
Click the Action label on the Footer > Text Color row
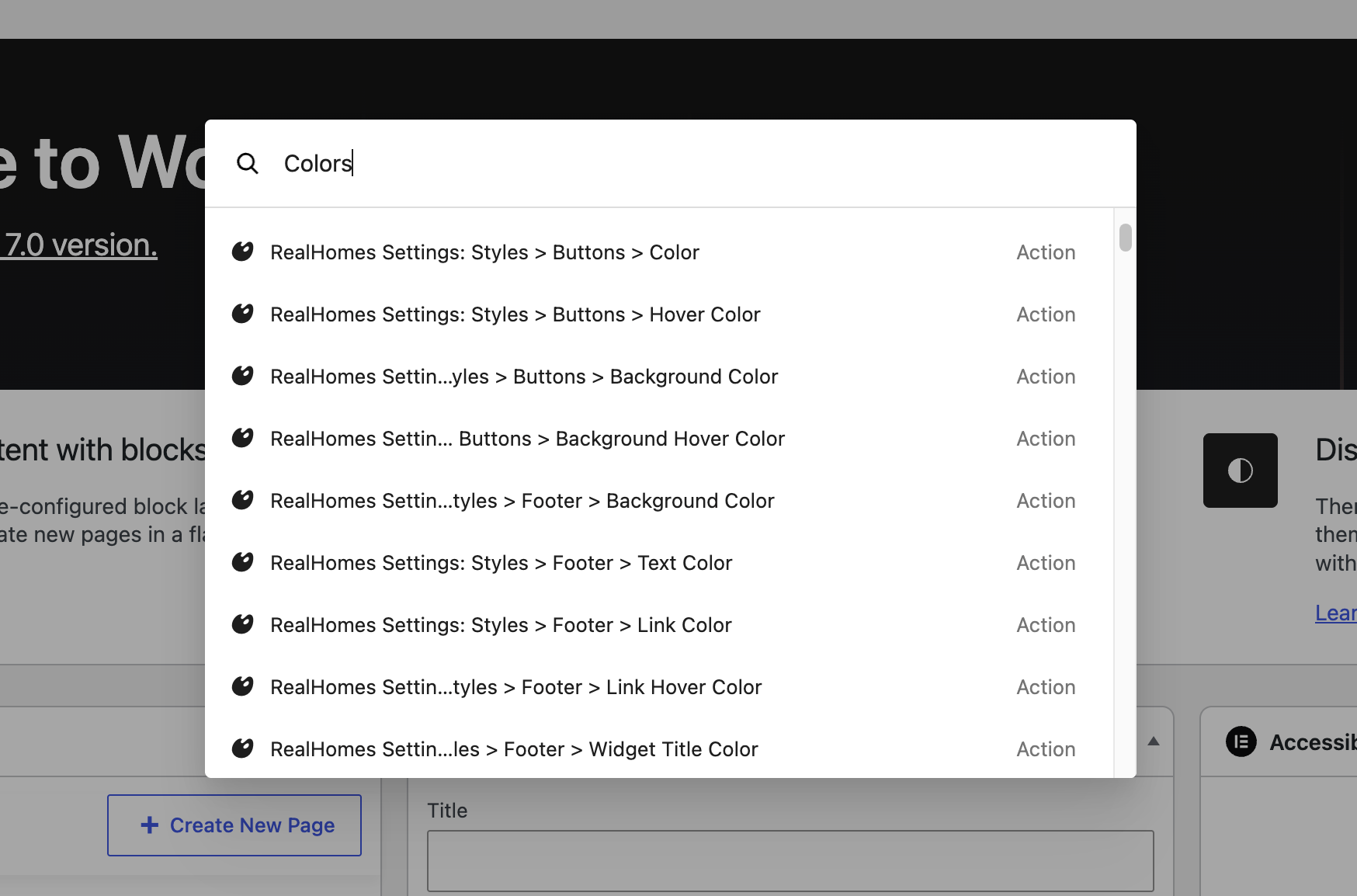(1046, 563)
